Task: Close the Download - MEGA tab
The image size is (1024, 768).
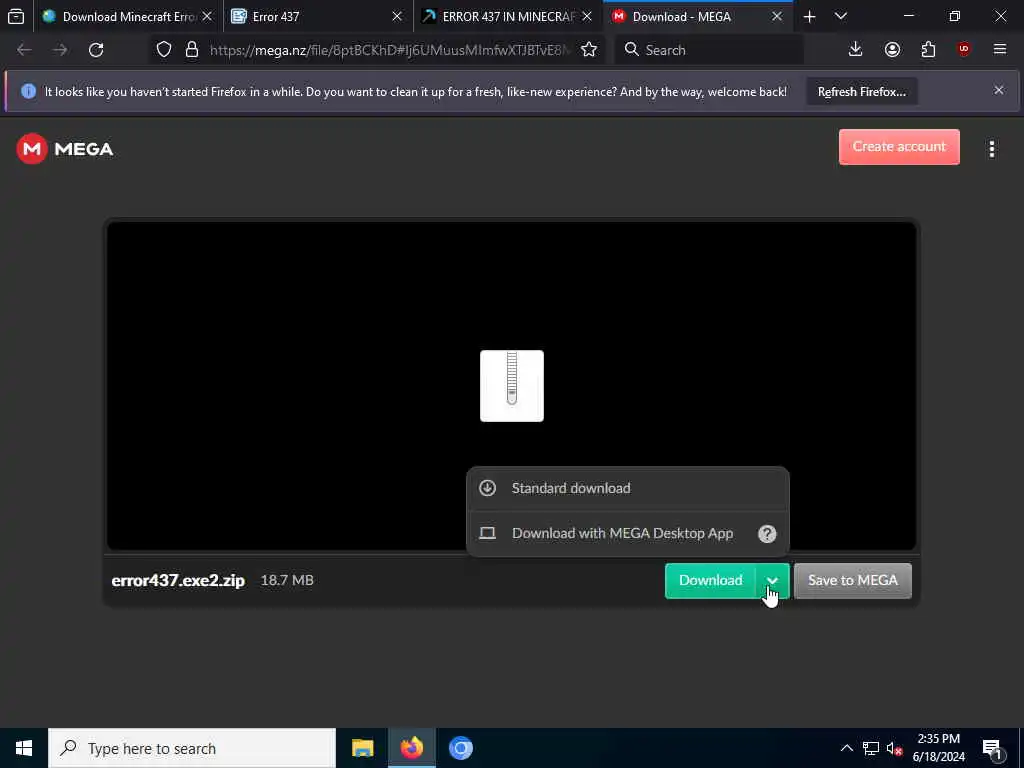Action: pyautogui.click(x=776, y=16)
